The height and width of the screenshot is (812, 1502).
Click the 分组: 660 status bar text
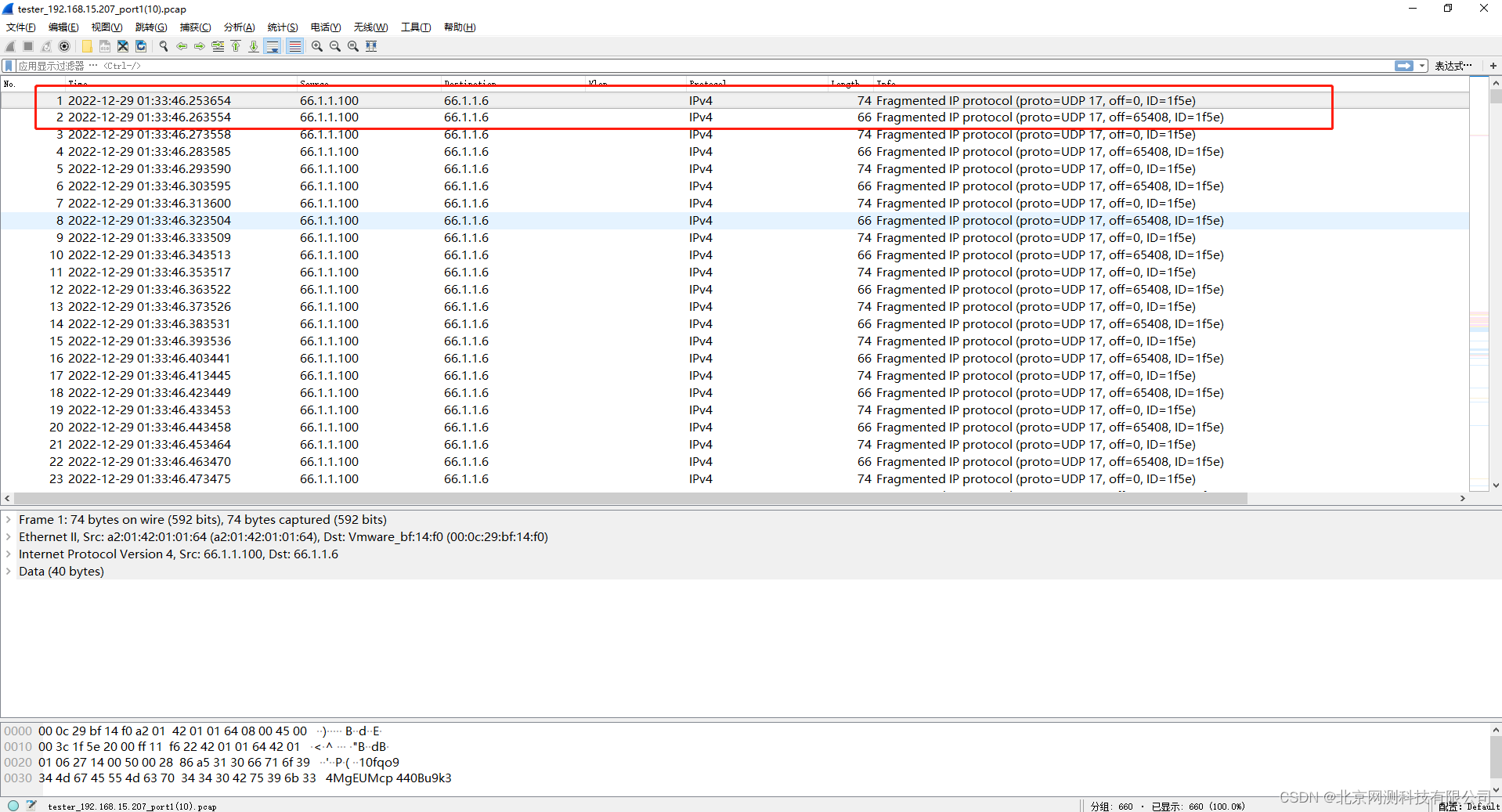pyautogui.click(x=1111, y=806)
